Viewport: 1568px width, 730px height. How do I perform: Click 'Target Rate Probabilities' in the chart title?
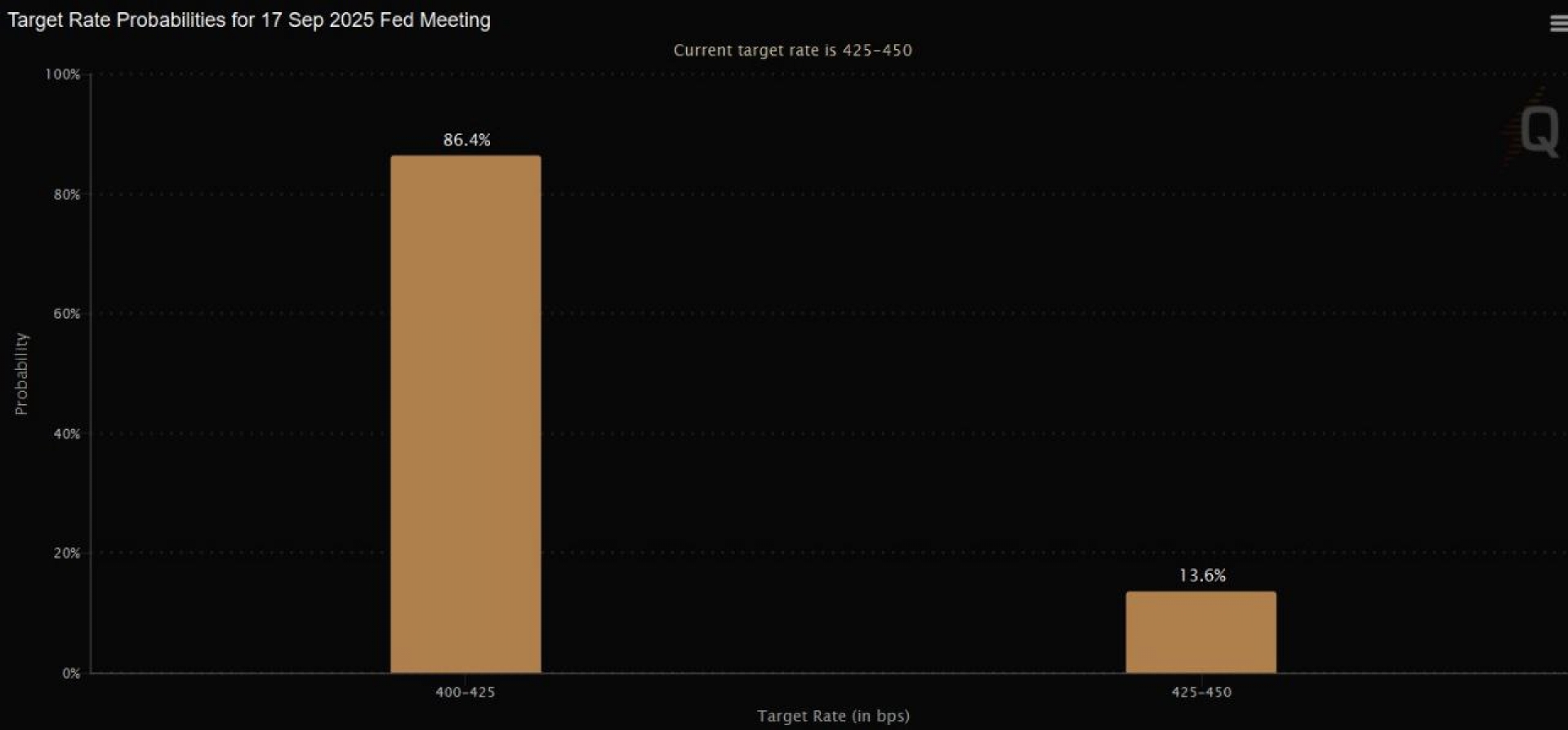point(116,20)
